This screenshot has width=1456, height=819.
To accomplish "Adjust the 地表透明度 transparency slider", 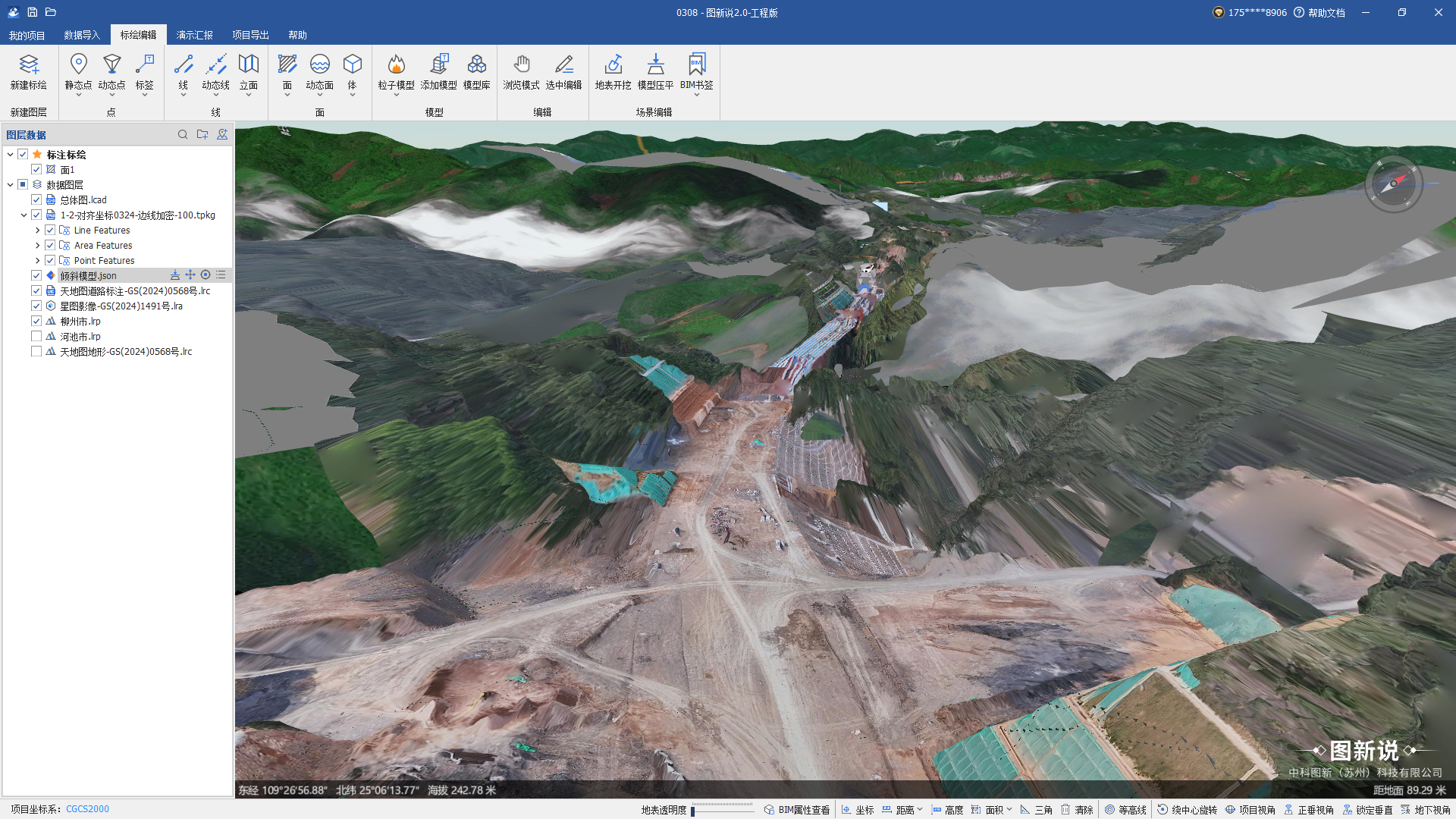I will click(x=720, y=810).
